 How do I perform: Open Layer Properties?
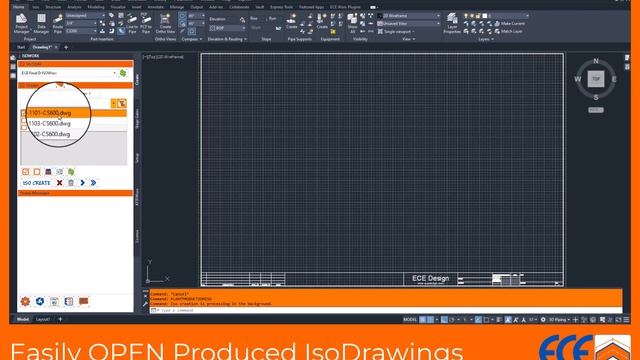(452, 24)
